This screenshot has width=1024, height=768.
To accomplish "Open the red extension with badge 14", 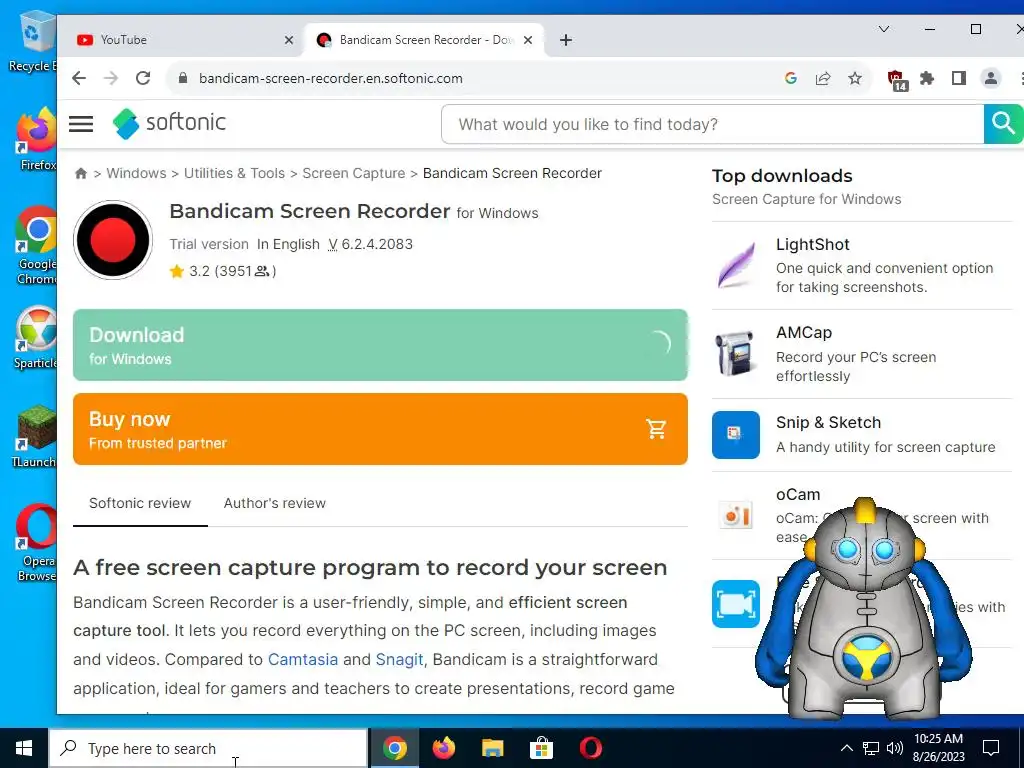I will 897,80.
